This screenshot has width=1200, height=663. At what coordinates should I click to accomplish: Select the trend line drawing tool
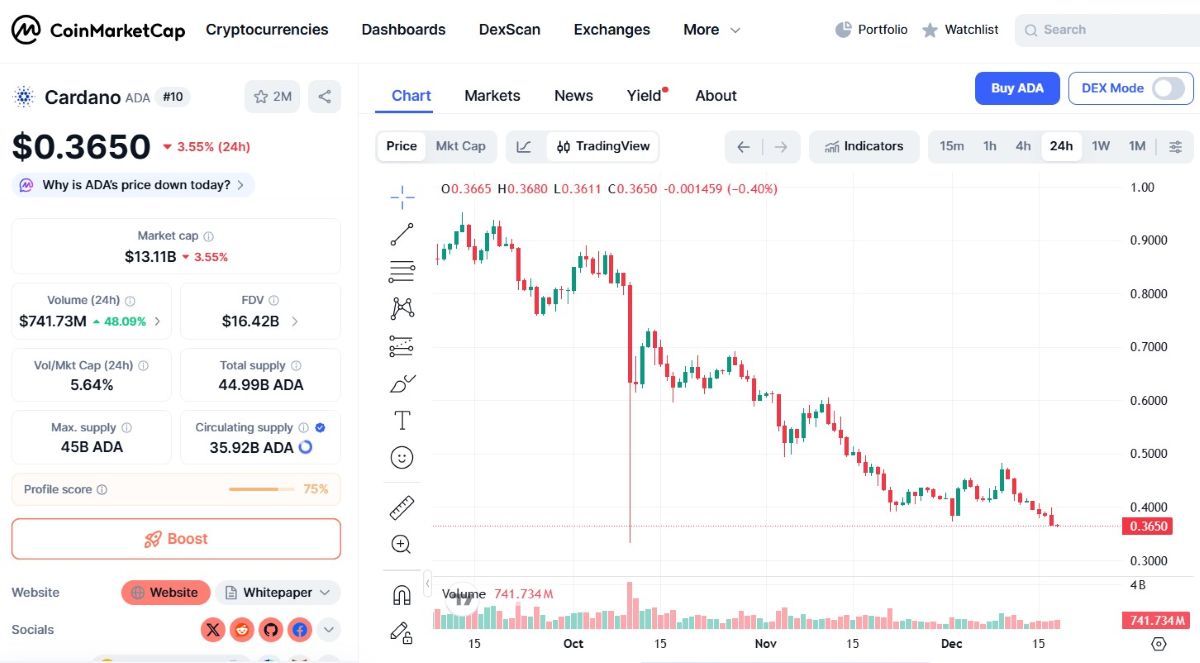click(402, 233)
